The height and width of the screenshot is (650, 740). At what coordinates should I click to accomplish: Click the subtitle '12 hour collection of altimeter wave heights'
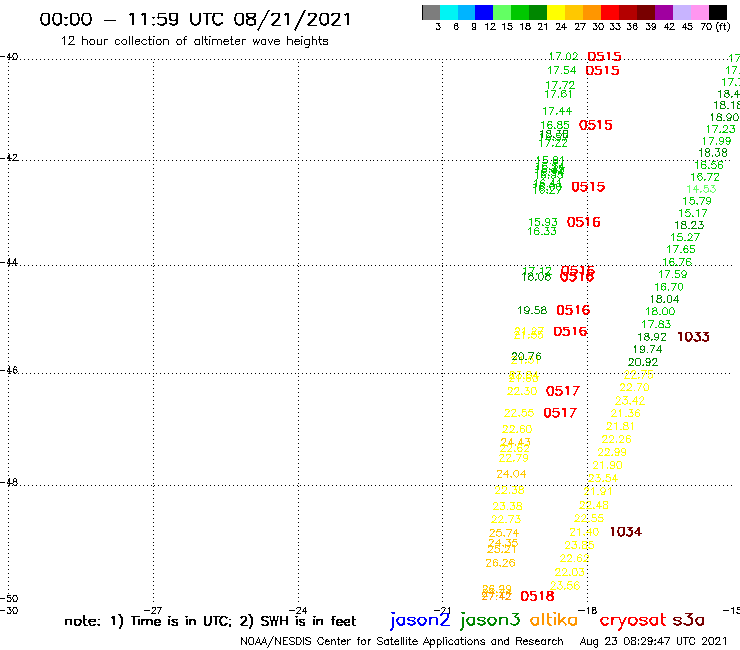[194, 41]
